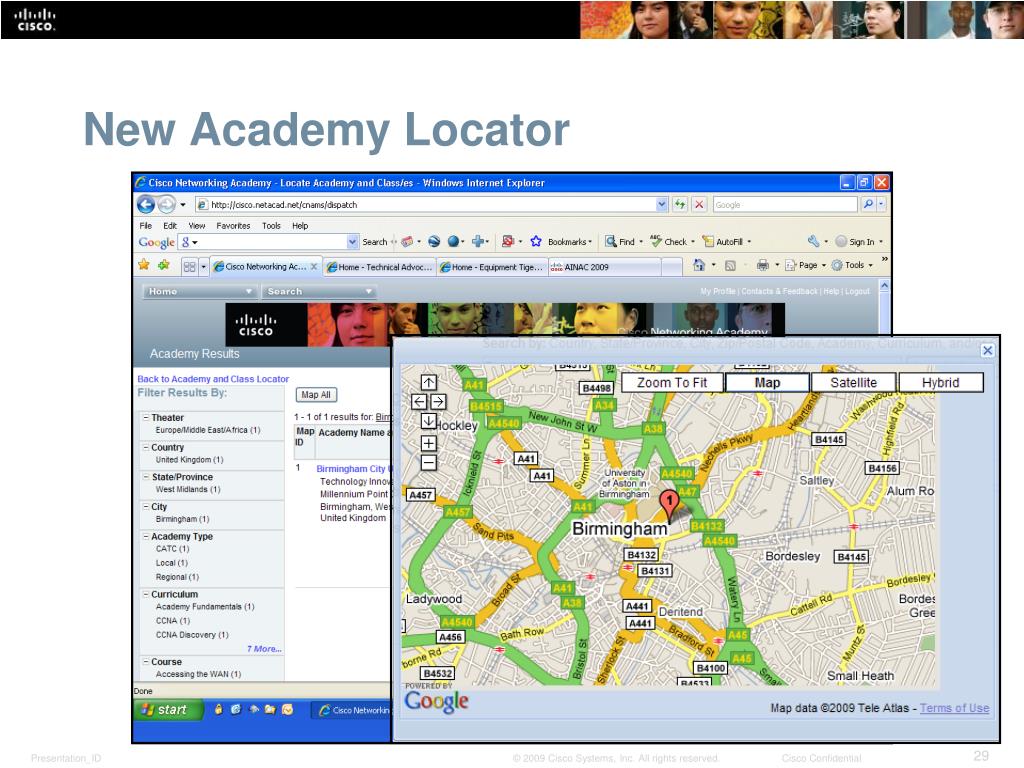Click page scrollbar up arrow
Viewport: 1024px width, 768px height.
tap(884, 285)
